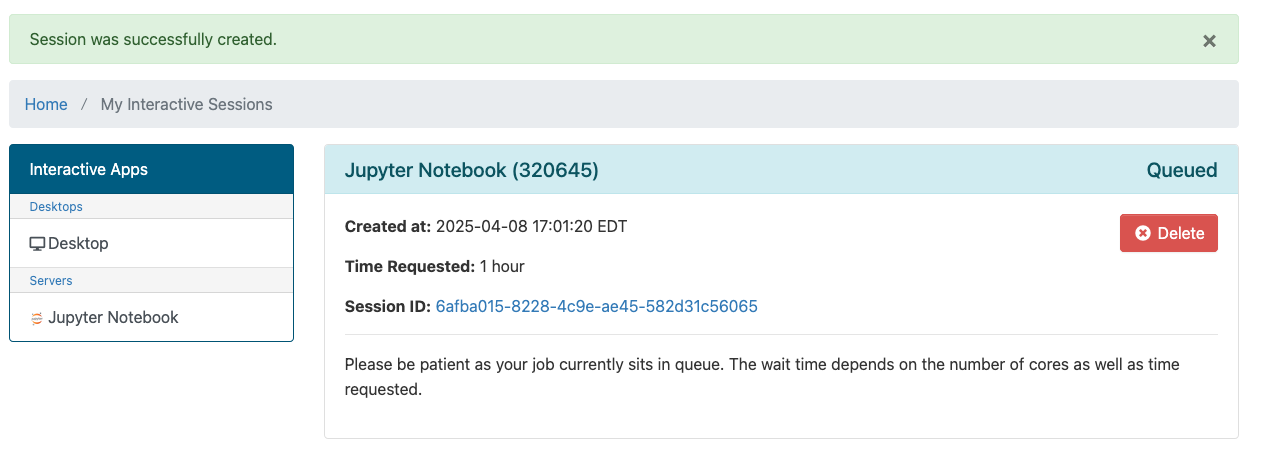The image size is (1267, 464).
Task: Click My Interactive Sessions breadcrumb text
Action: [186, 104]
